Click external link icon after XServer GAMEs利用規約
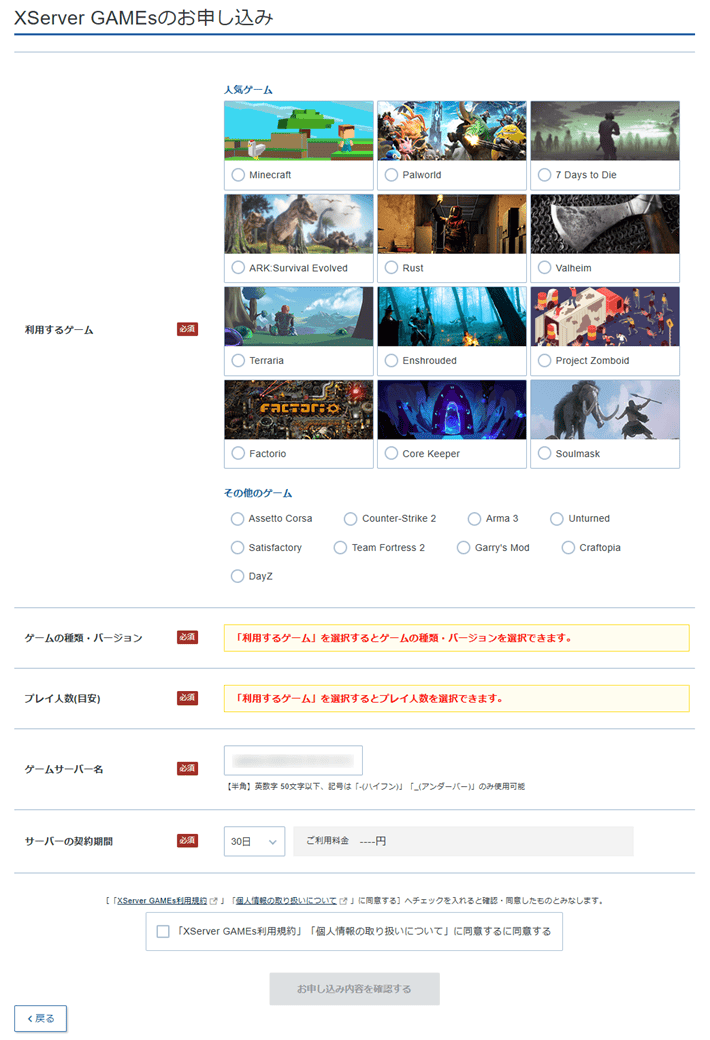This screenshot has width=710, height=1040. (x=214, y=901)
